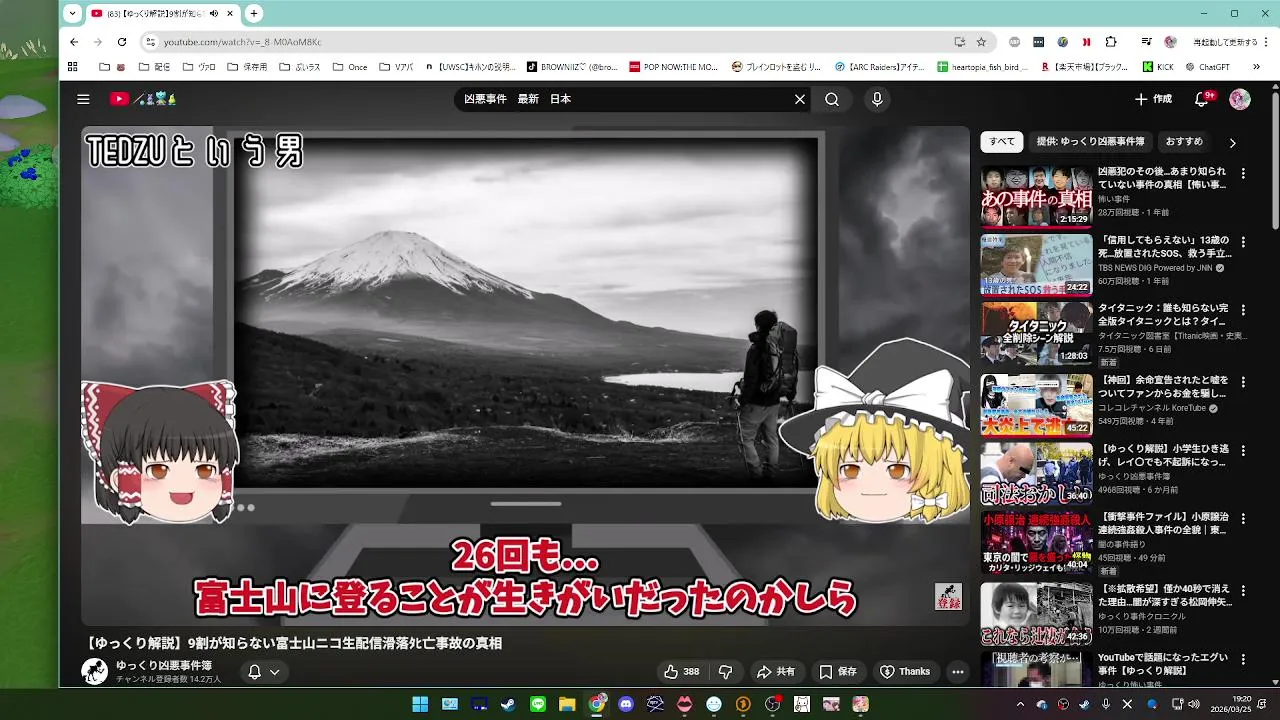Click the 登録 subscribe watermark in the video

(x=948, y=597)
